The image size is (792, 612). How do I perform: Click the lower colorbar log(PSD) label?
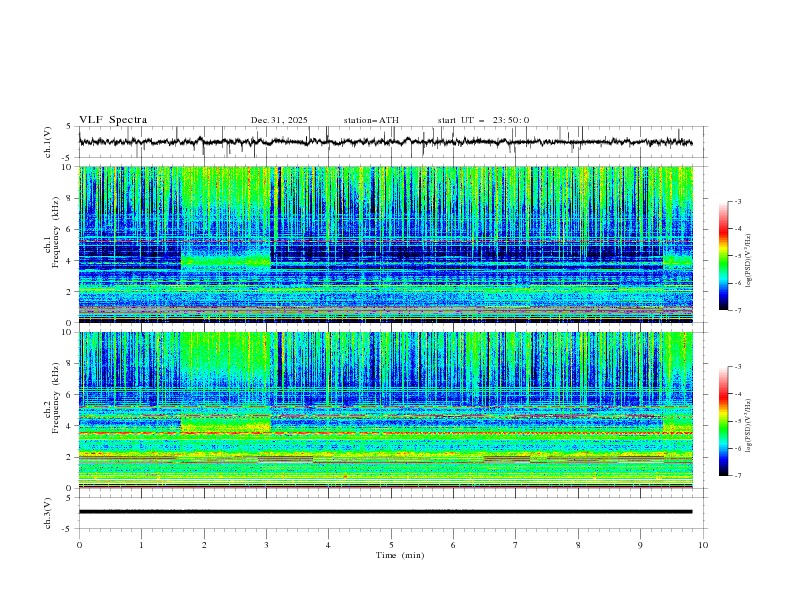749,426
